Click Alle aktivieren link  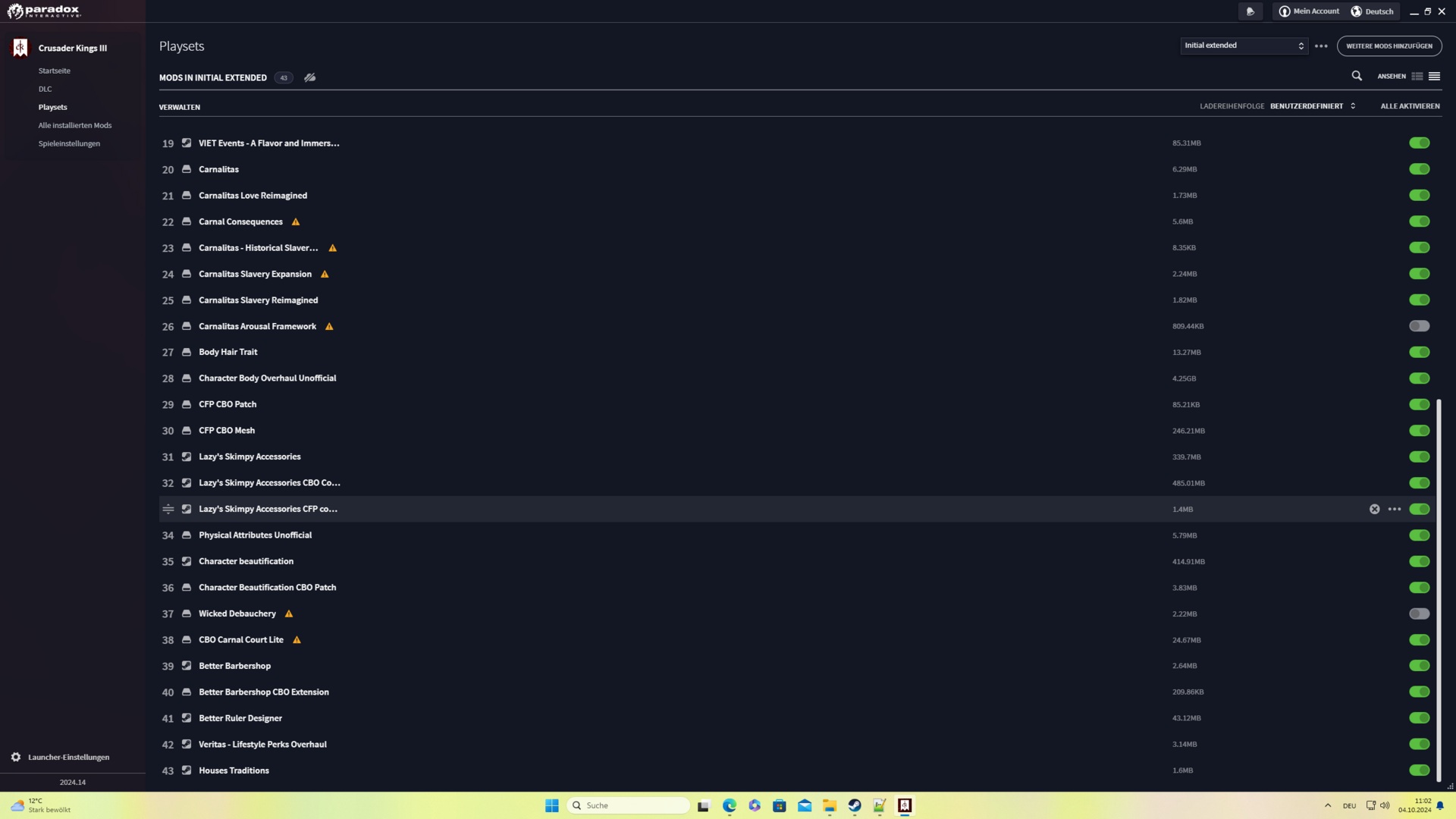(1410, 106)
